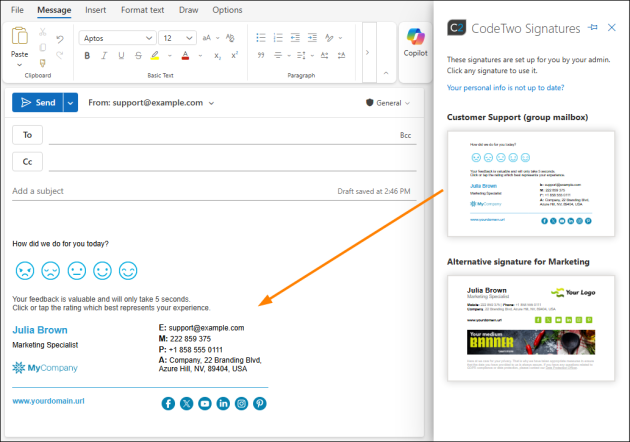Select the neutral face rating
This screenshot has height=442, width=630.
[x=77, y=270]
